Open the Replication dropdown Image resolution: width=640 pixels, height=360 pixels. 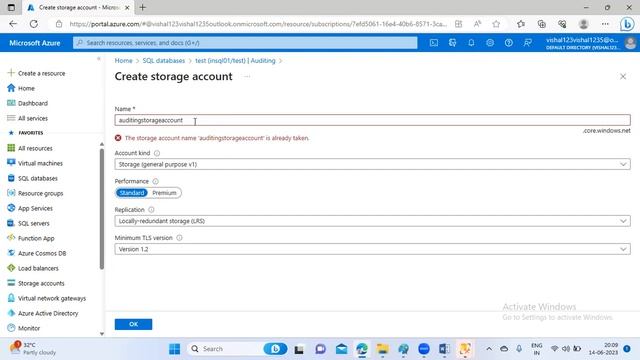372,221
